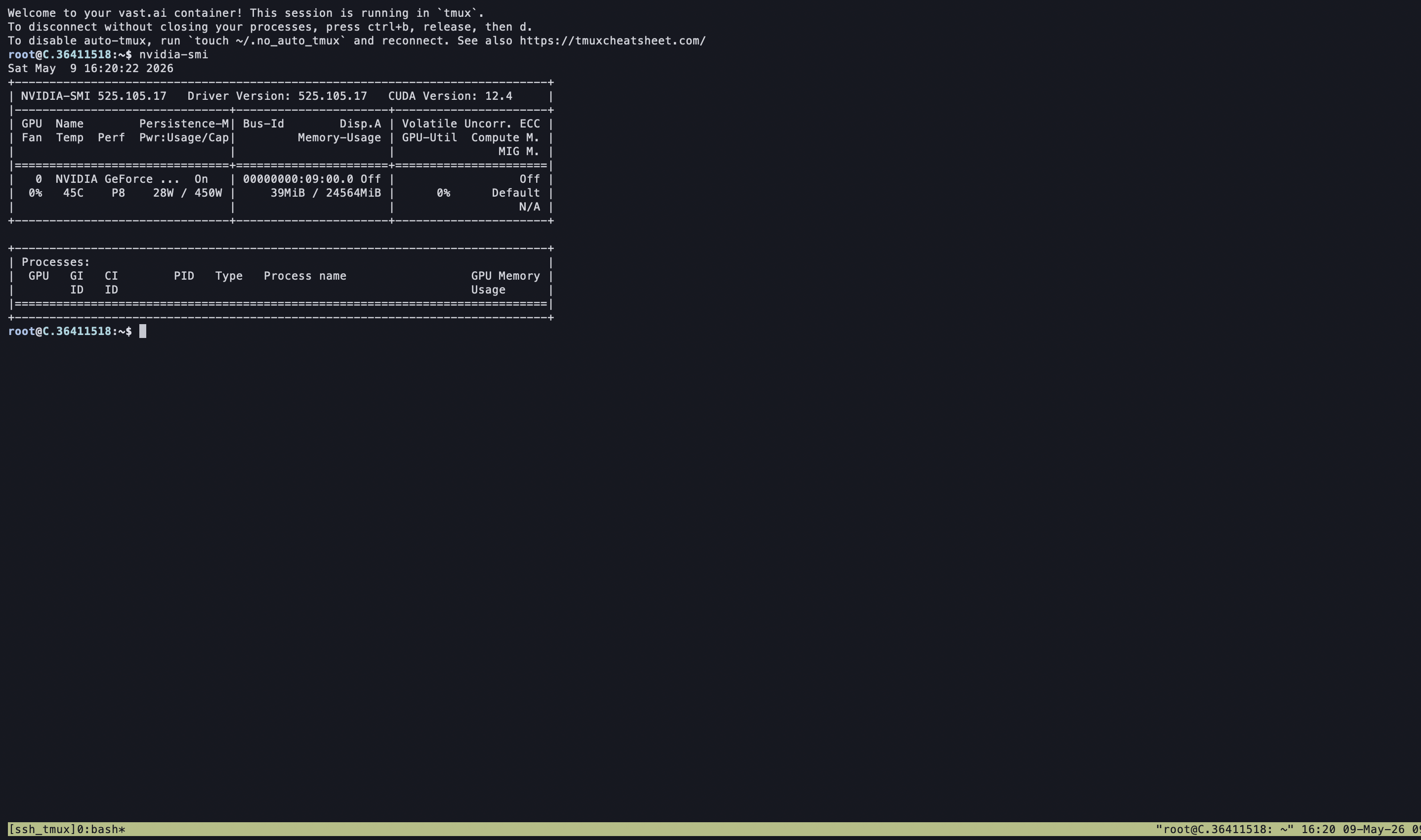This screenshot has height=840, width=1421.
Task: Click 'touch ~/.no_auto_tmux' command text
Action: 267,41
